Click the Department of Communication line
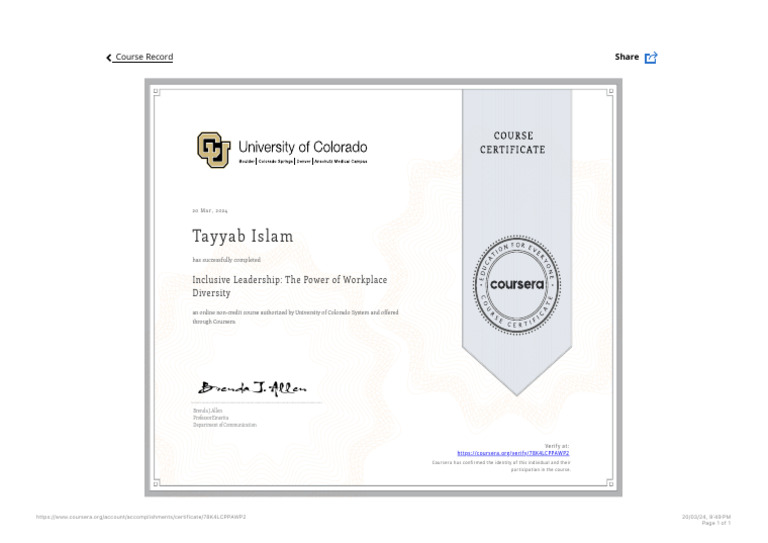Image resolution: width=768 pixels, height=543 pixels. point(225,425)
